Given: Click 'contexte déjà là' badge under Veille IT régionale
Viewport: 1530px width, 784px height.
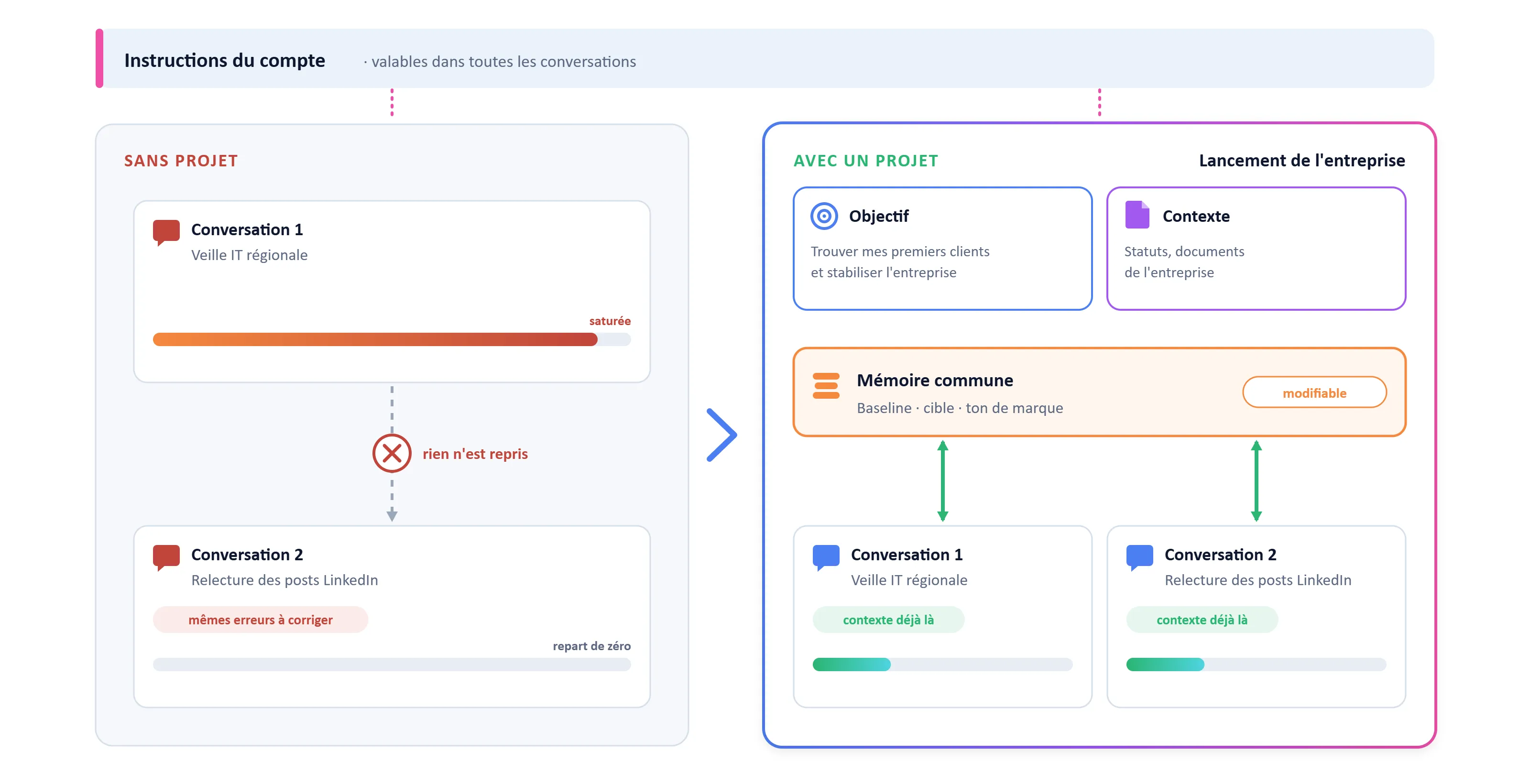Looking at the screenshot, I should [888, 620].
